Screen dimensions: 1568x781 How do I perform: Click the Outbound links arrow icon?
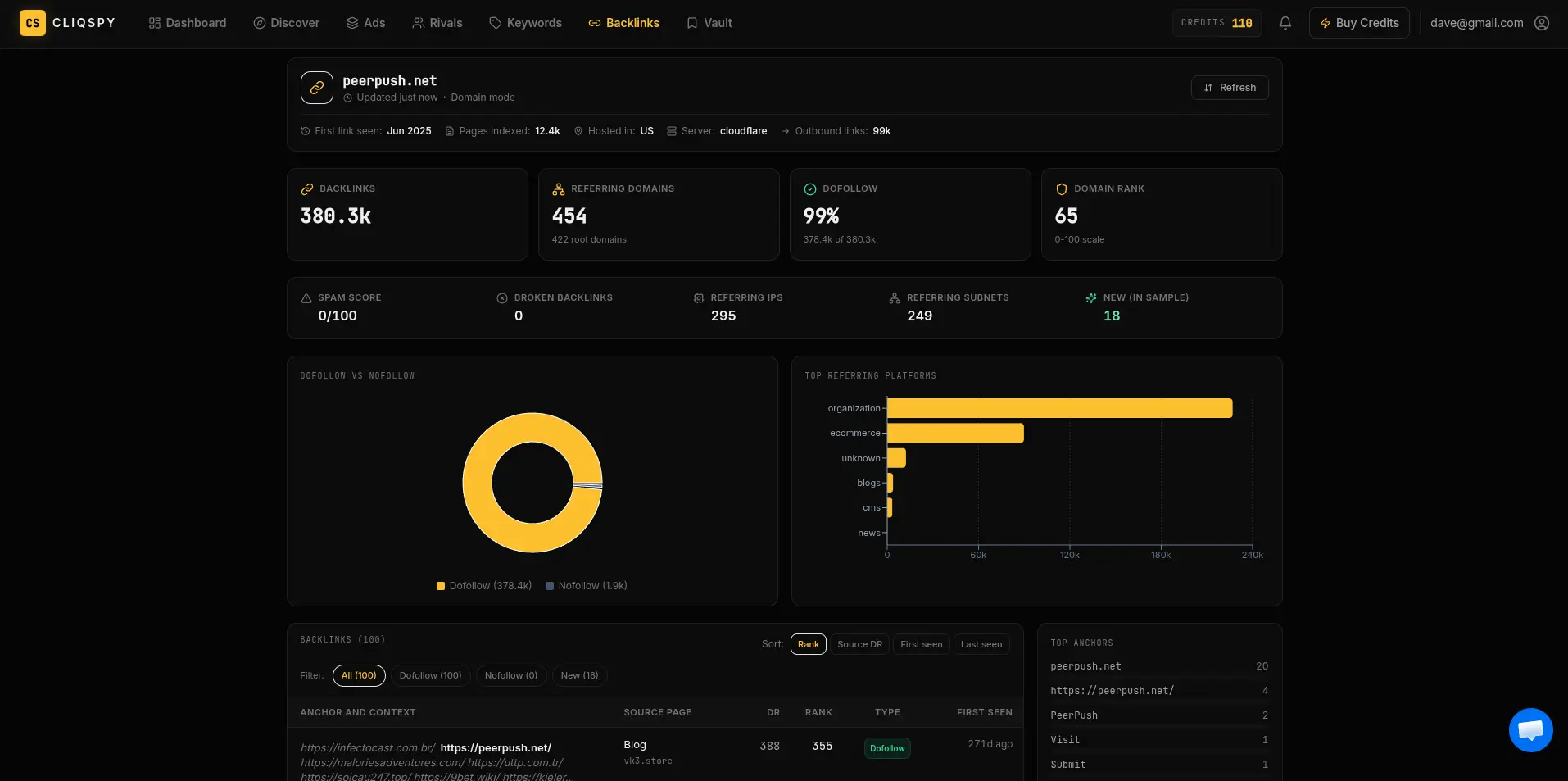[x=786, y=131]
